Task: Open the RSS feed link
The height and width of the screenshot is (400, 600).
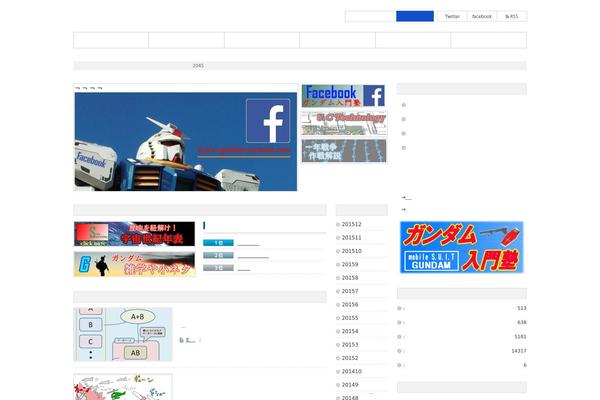Action: pyautogui.click(x=512, y=16)
